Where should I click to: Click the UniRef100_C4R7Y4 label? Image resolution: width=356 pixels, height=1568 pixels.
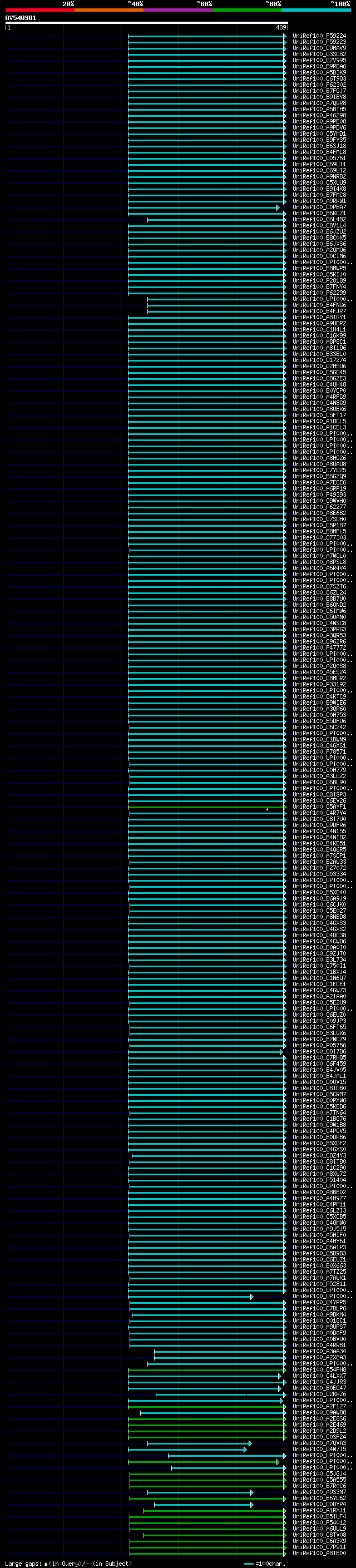point(319,813)
